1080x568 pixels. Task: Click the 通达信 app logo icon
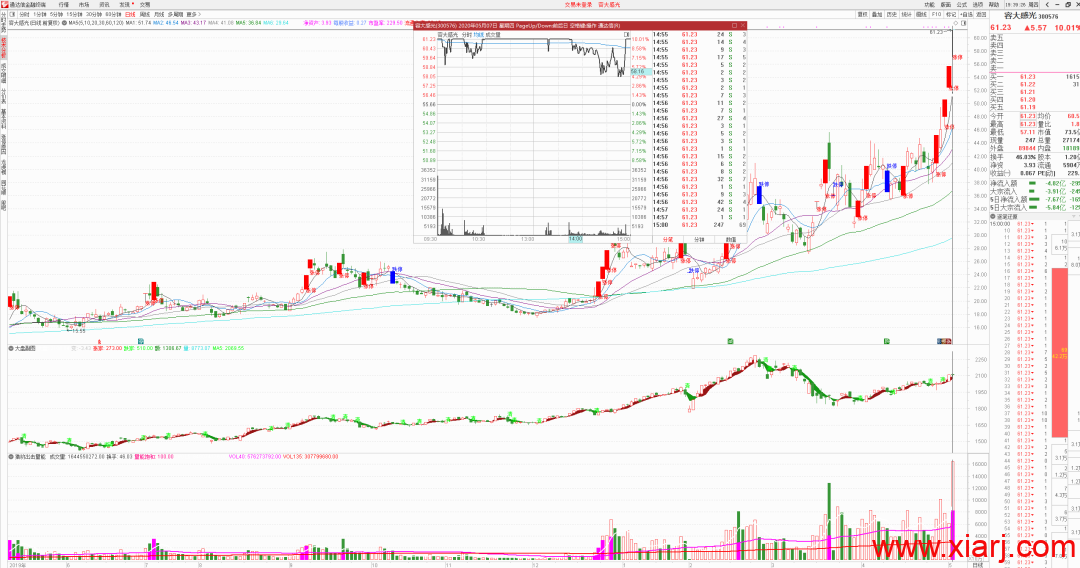(x=4, y=5)
